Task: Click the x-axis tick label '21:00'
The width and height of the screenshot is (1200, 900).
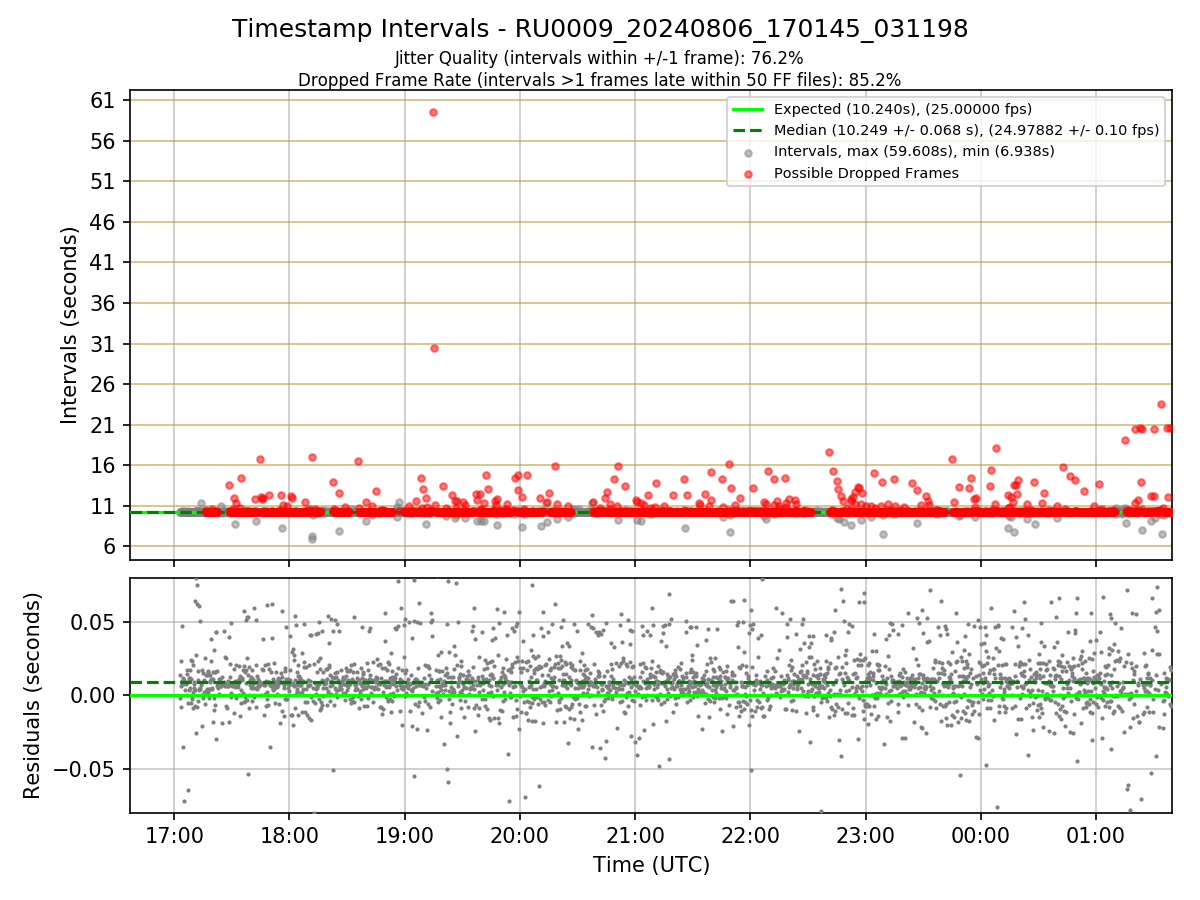Action: pos(635,834)
